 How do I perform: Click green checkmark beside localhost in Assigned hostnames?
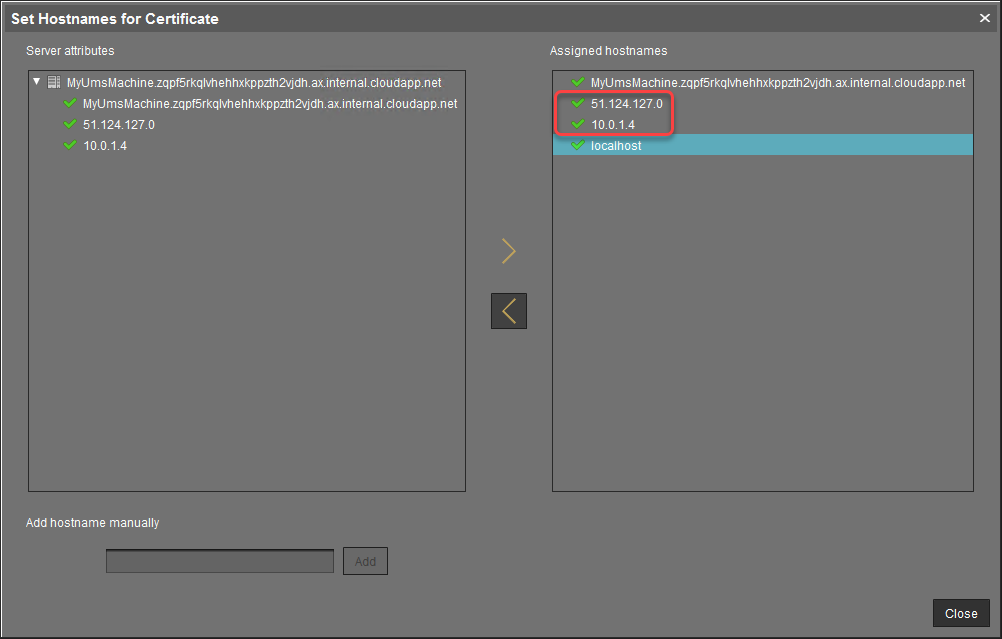tap(577, 145)
